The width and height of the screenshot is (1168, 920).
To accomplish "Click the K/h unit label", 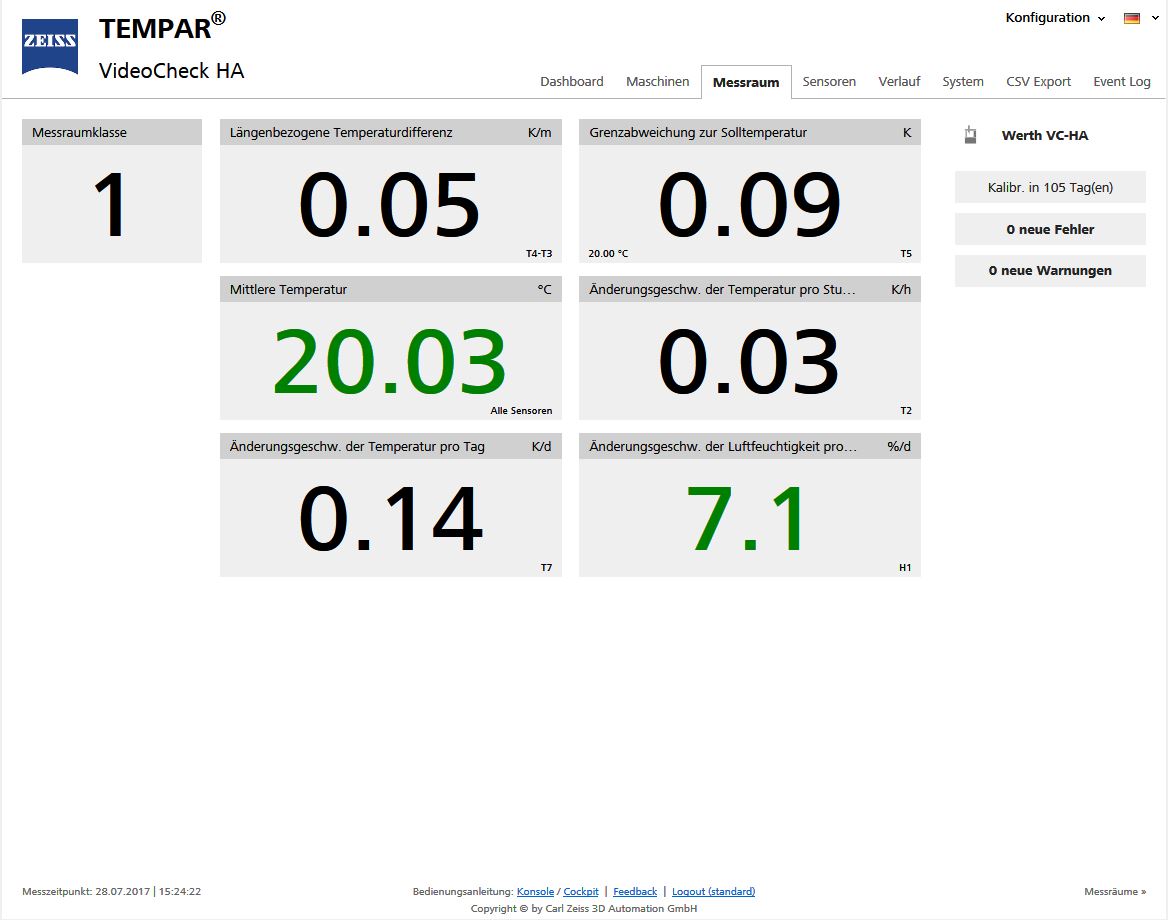I will [901, 289].
